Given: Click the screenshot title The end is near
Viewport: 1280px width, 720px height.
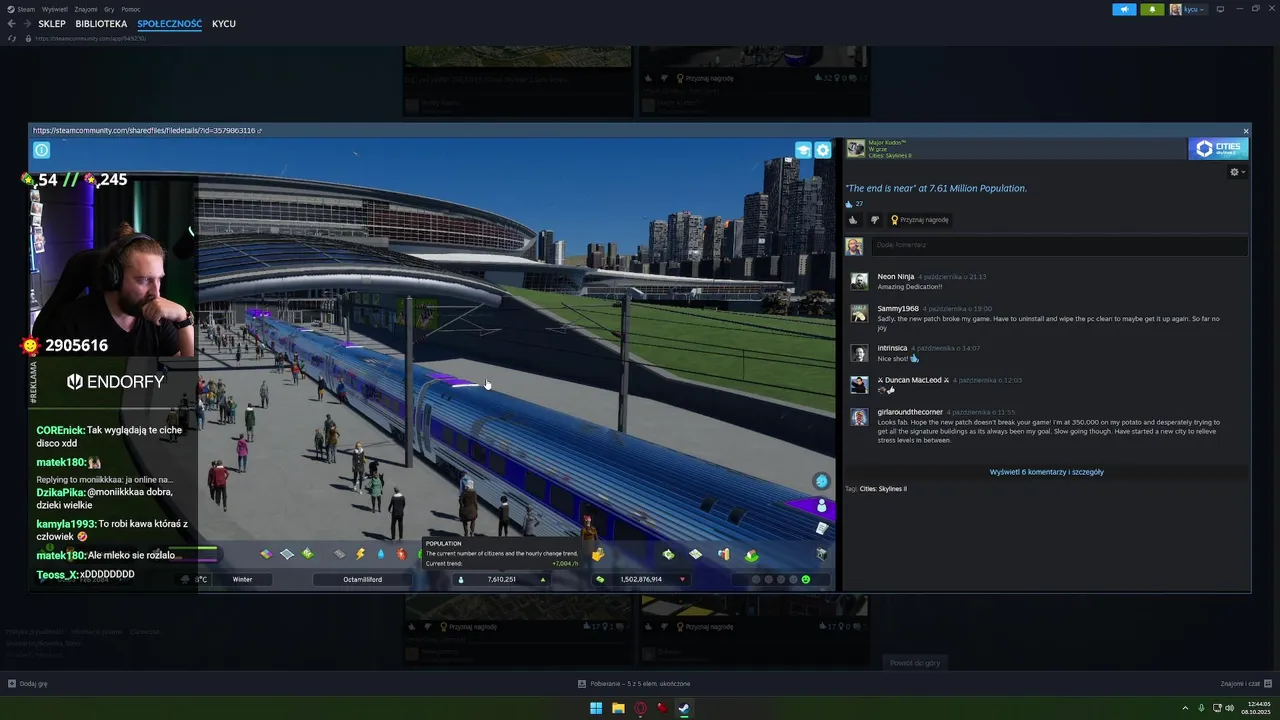Looking at the screenshot, I should (936, 188).
